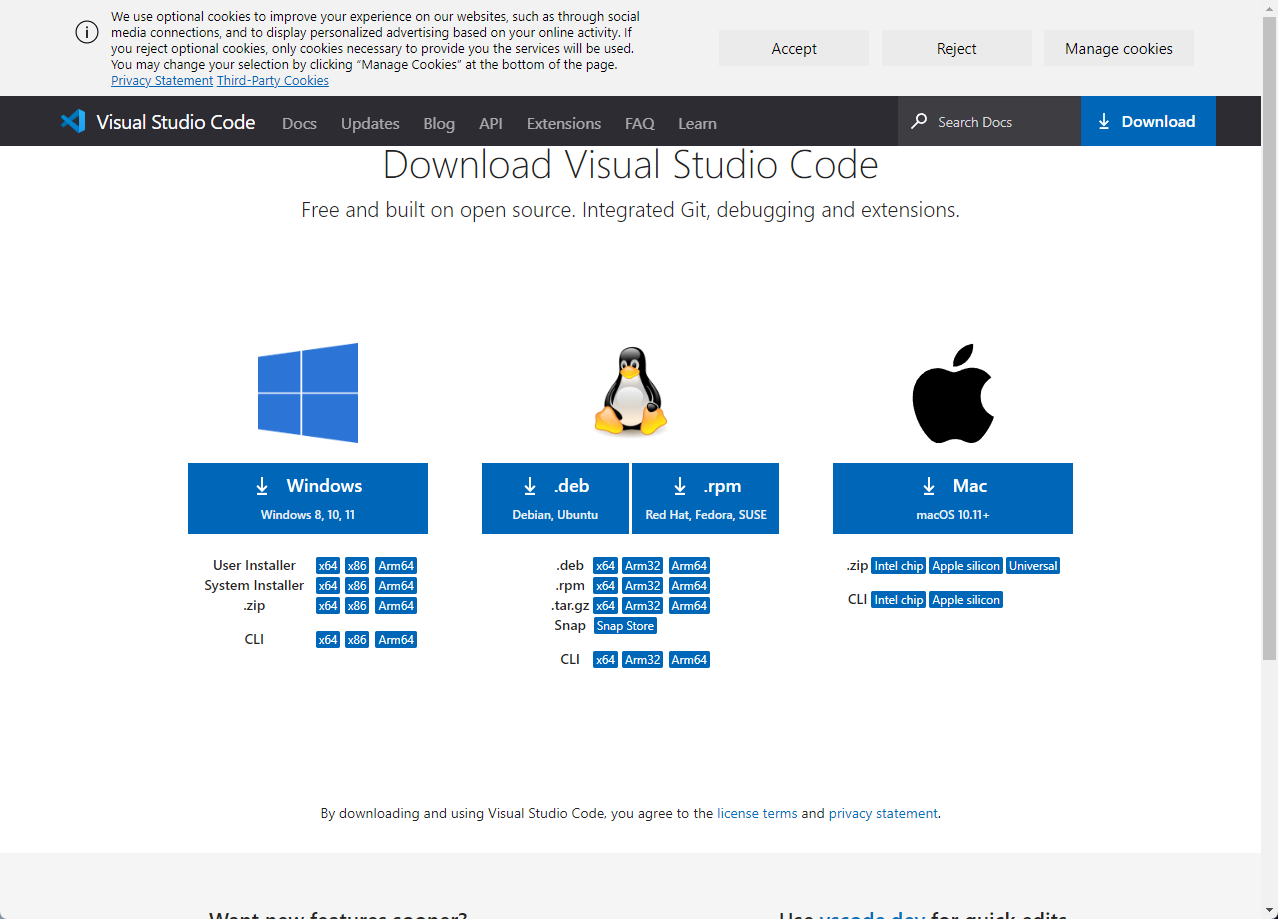
Task: Open the privacy statement link near license terms
Action: [x=883, y=813]
